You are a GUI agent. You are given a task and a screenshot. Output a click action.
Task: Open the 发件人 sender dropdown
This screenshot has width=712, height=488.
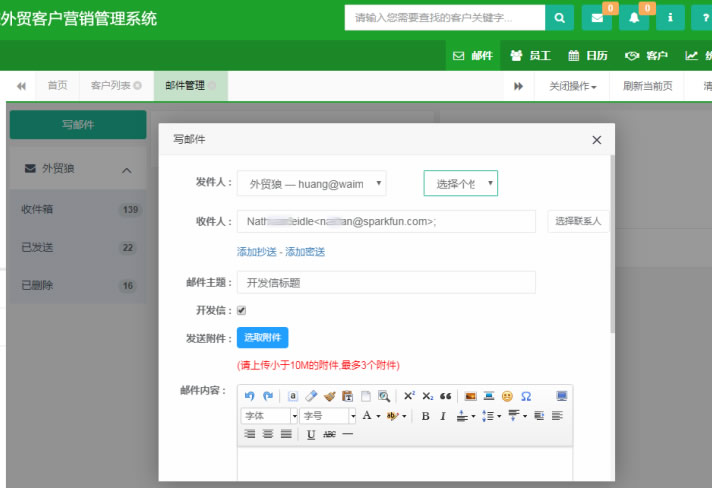coord(311,184)
